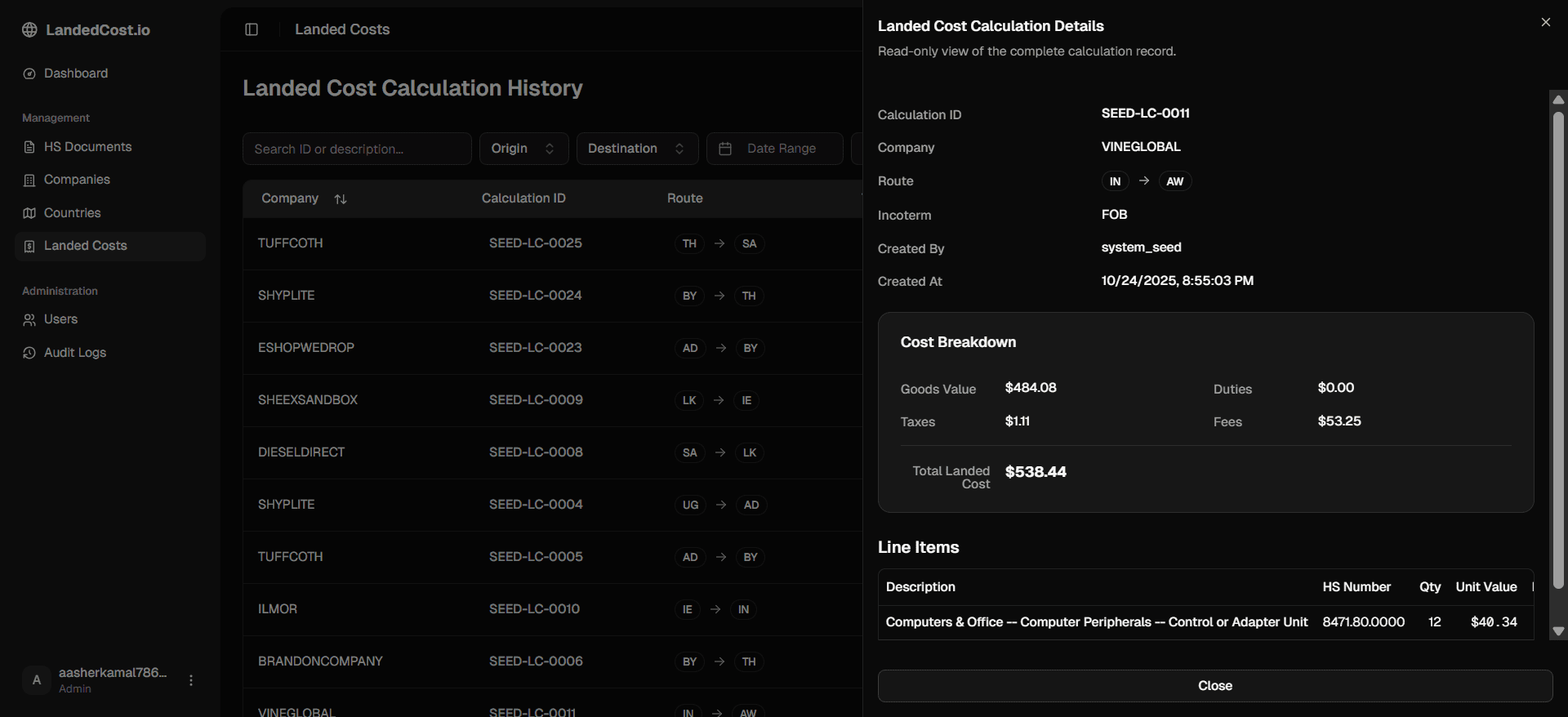Open the Users administration page
Image resolution: width=1568 pixels, height=717 pixels.
60,319
